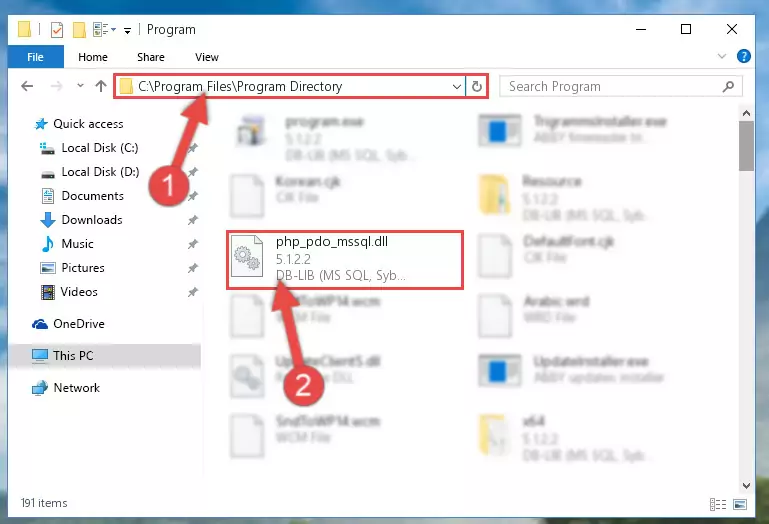Go back with the left arrow
Image resolution: width=769 pixels, height=524 pixels.
click(x=27, y=86)
